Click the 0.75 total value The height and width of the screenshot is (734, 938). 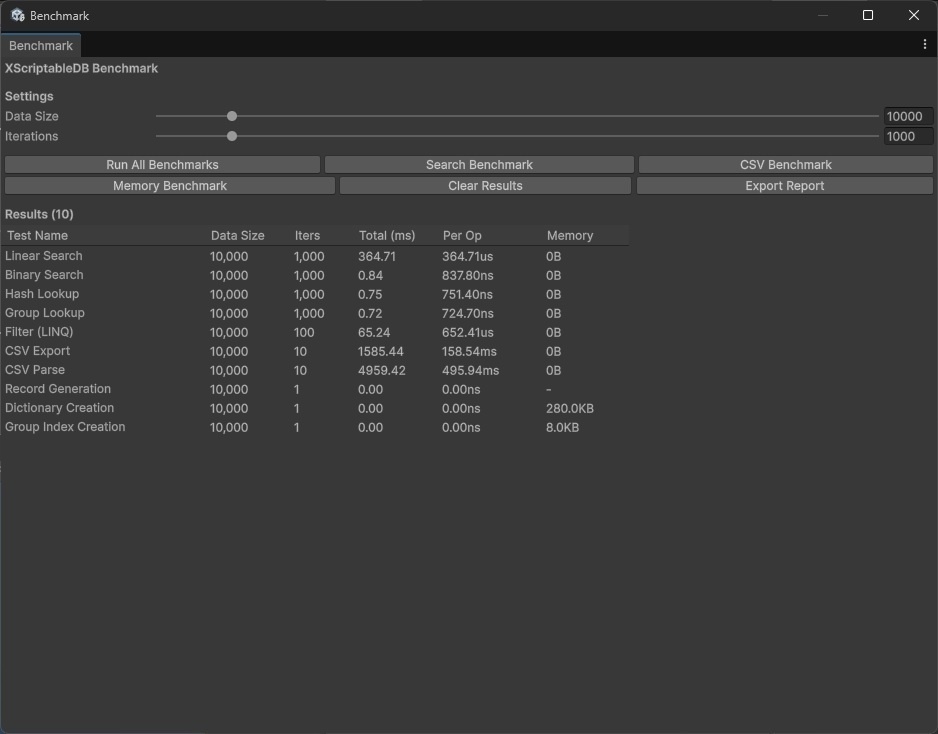(370, 295)
